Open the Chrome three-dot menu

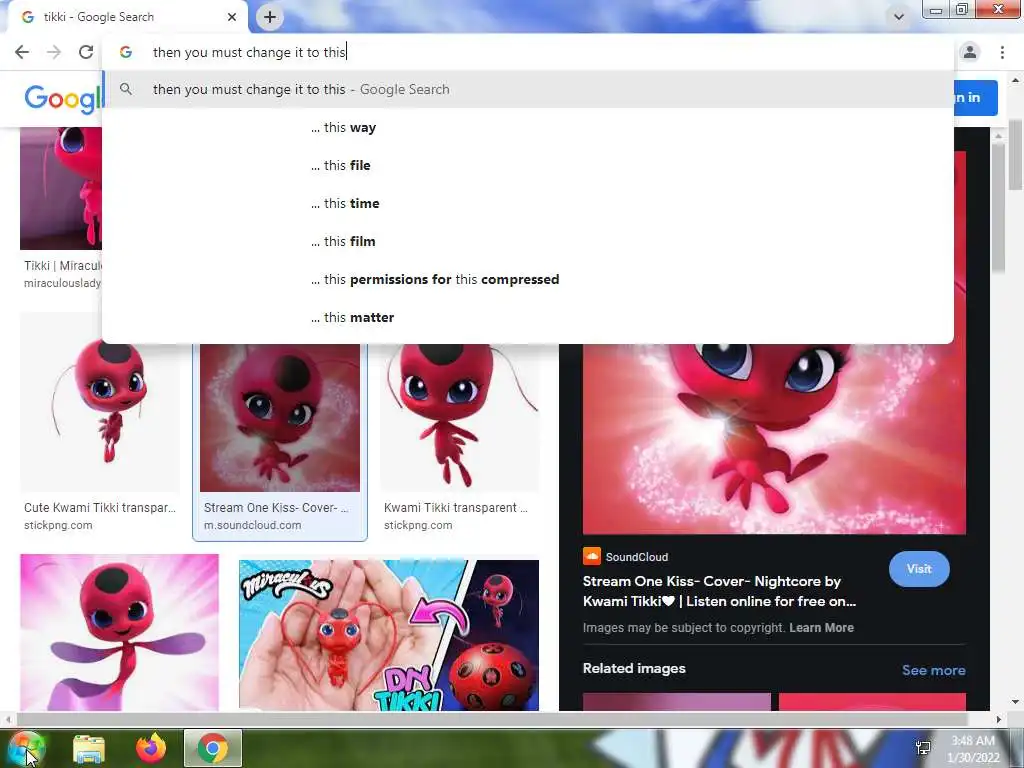point(1002,52)
